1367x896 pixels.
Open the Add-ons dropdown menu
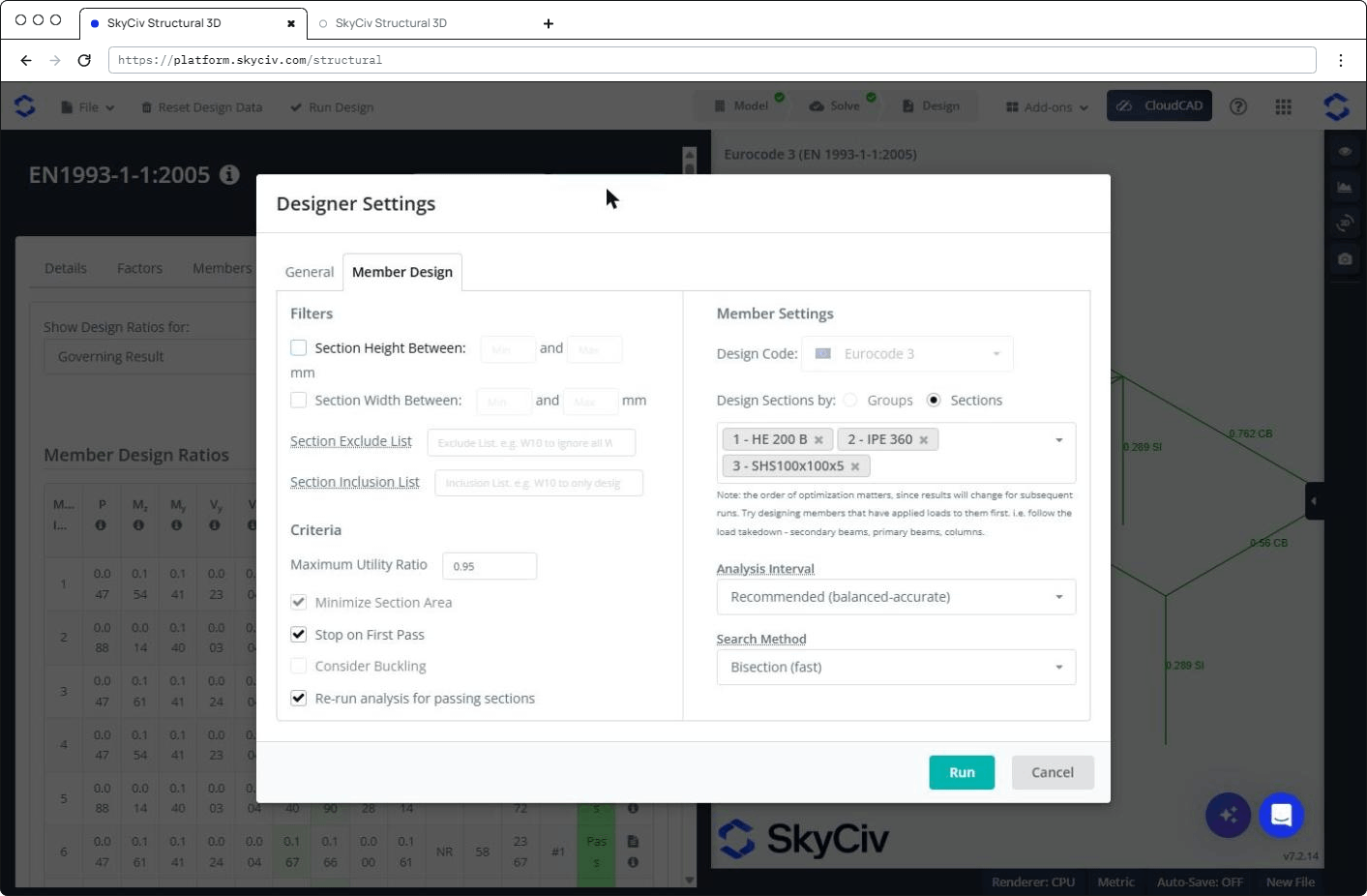click(x=1047, y=107)
